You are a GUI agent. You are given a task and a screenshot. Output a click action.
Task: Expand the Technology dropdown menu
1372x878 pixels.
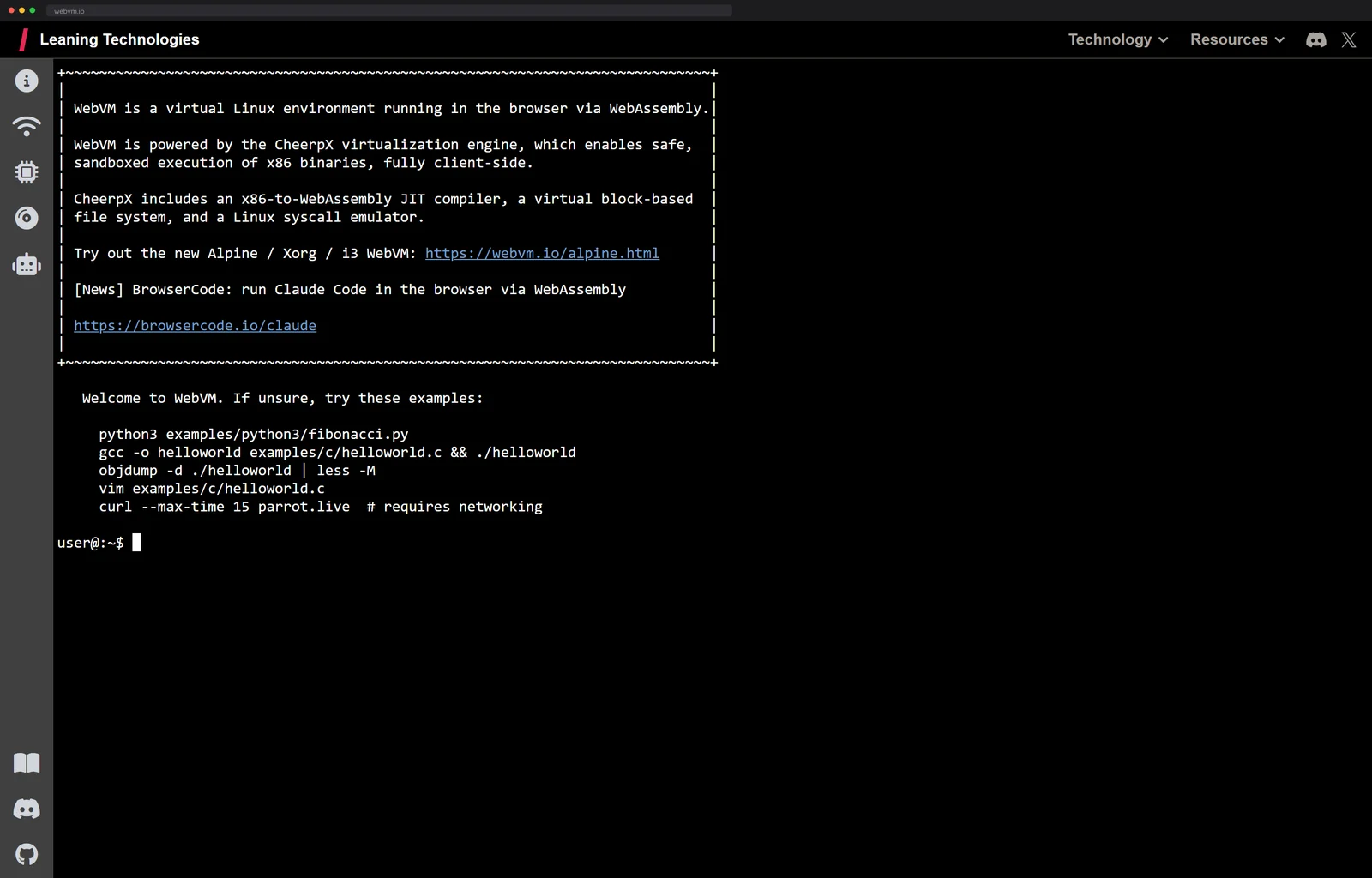[x=1118, y=39]
